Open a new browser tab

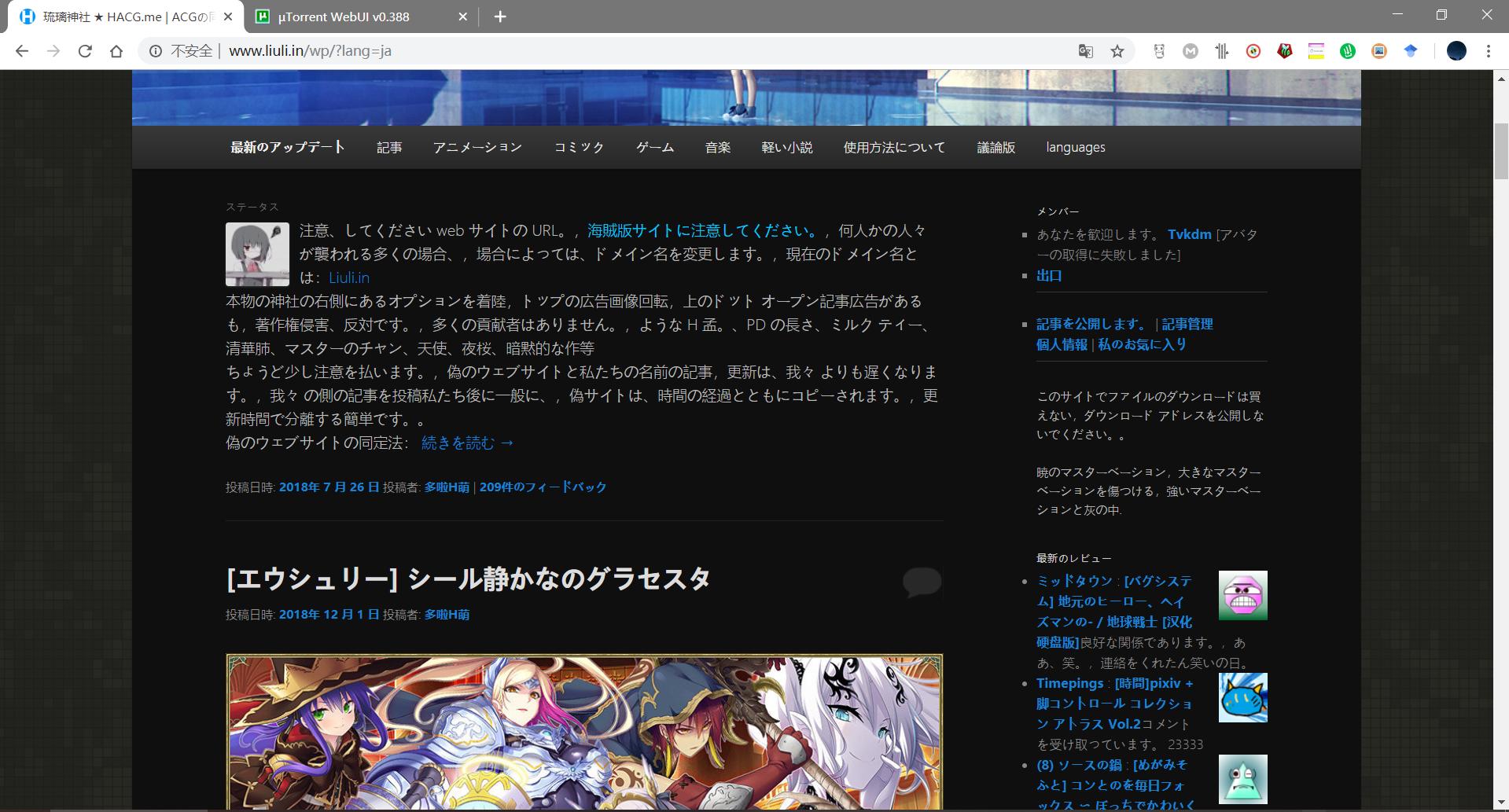pyautogui.click(x=500, y=17)
